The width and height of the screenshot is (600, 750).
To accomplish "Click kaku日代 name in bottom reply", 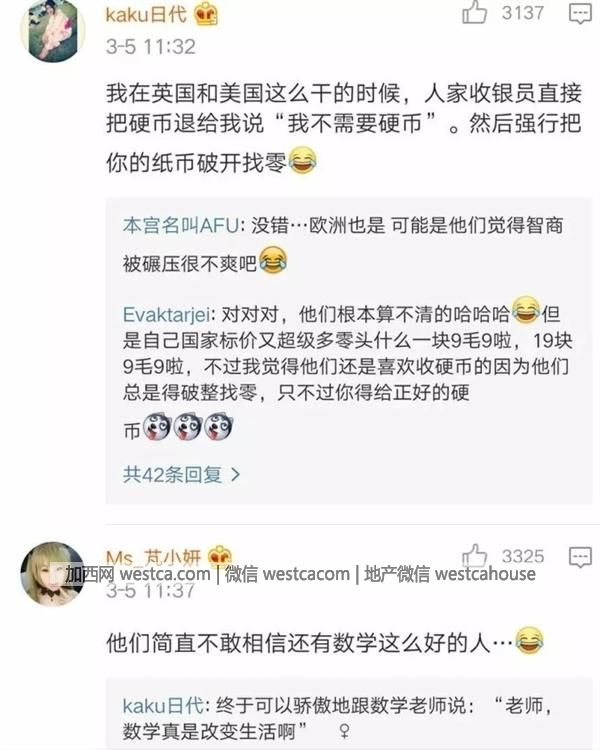I will point(163,706).
